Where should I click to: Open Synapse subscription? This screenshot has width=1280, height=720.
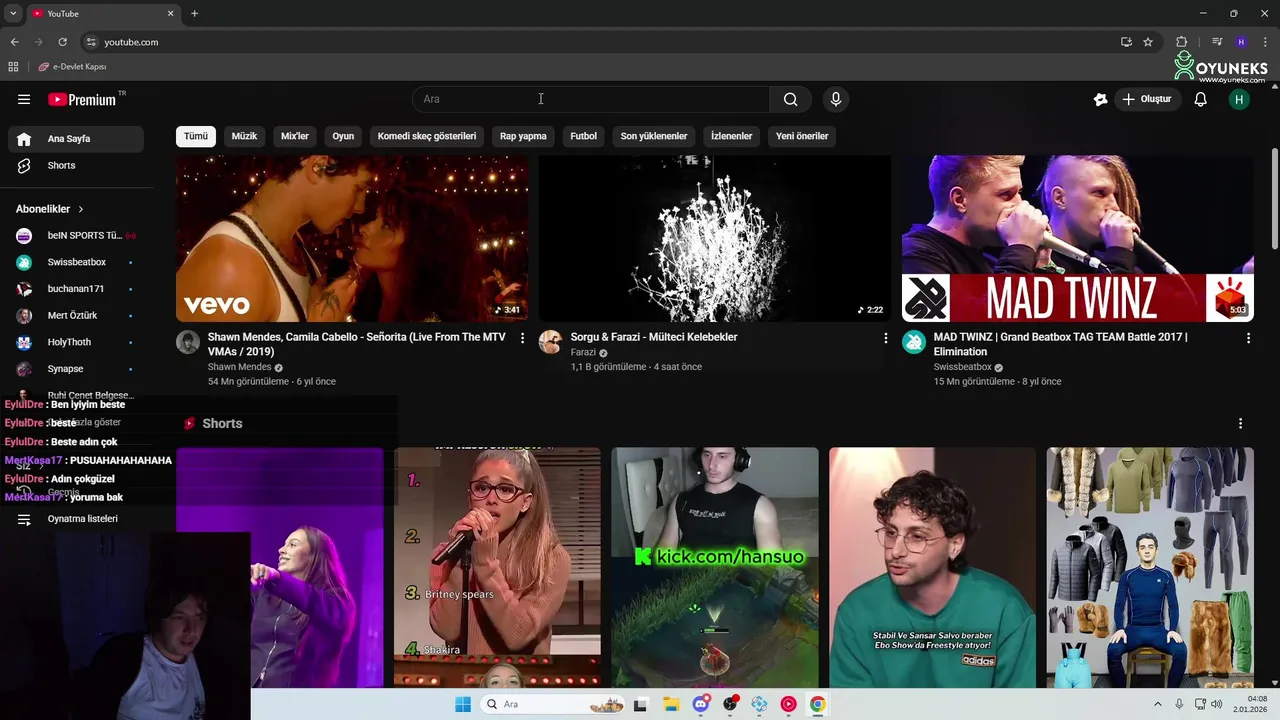(76, 369)
